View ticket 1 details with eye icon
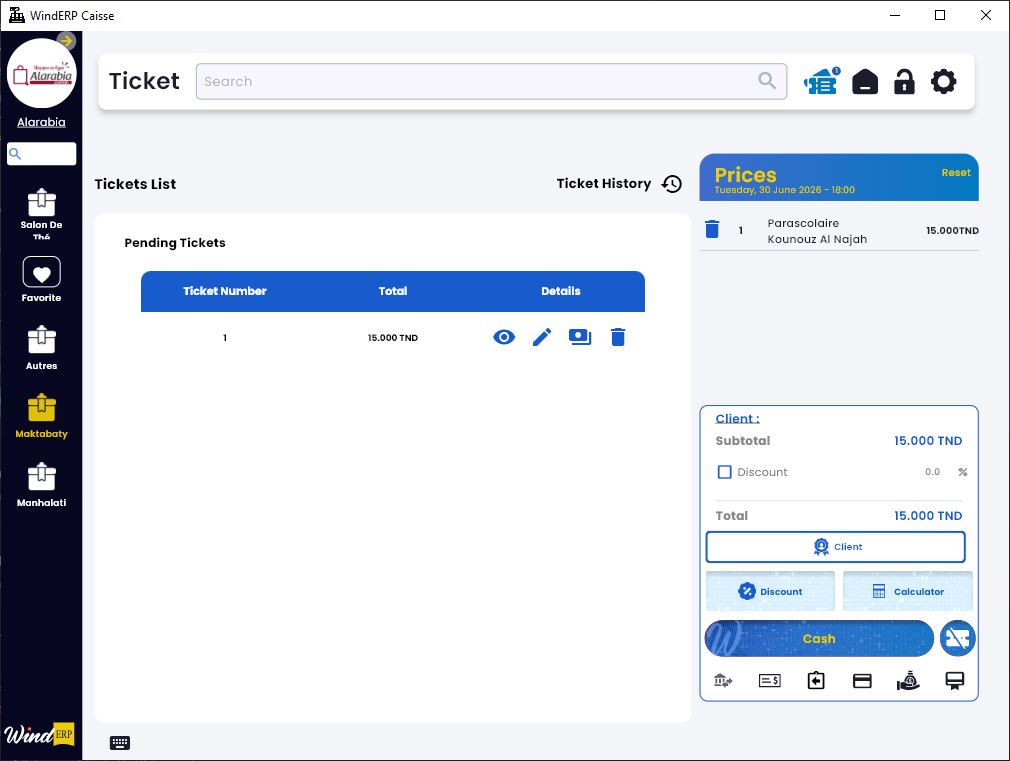This screenshot has width=1010, height=761. 504,337
